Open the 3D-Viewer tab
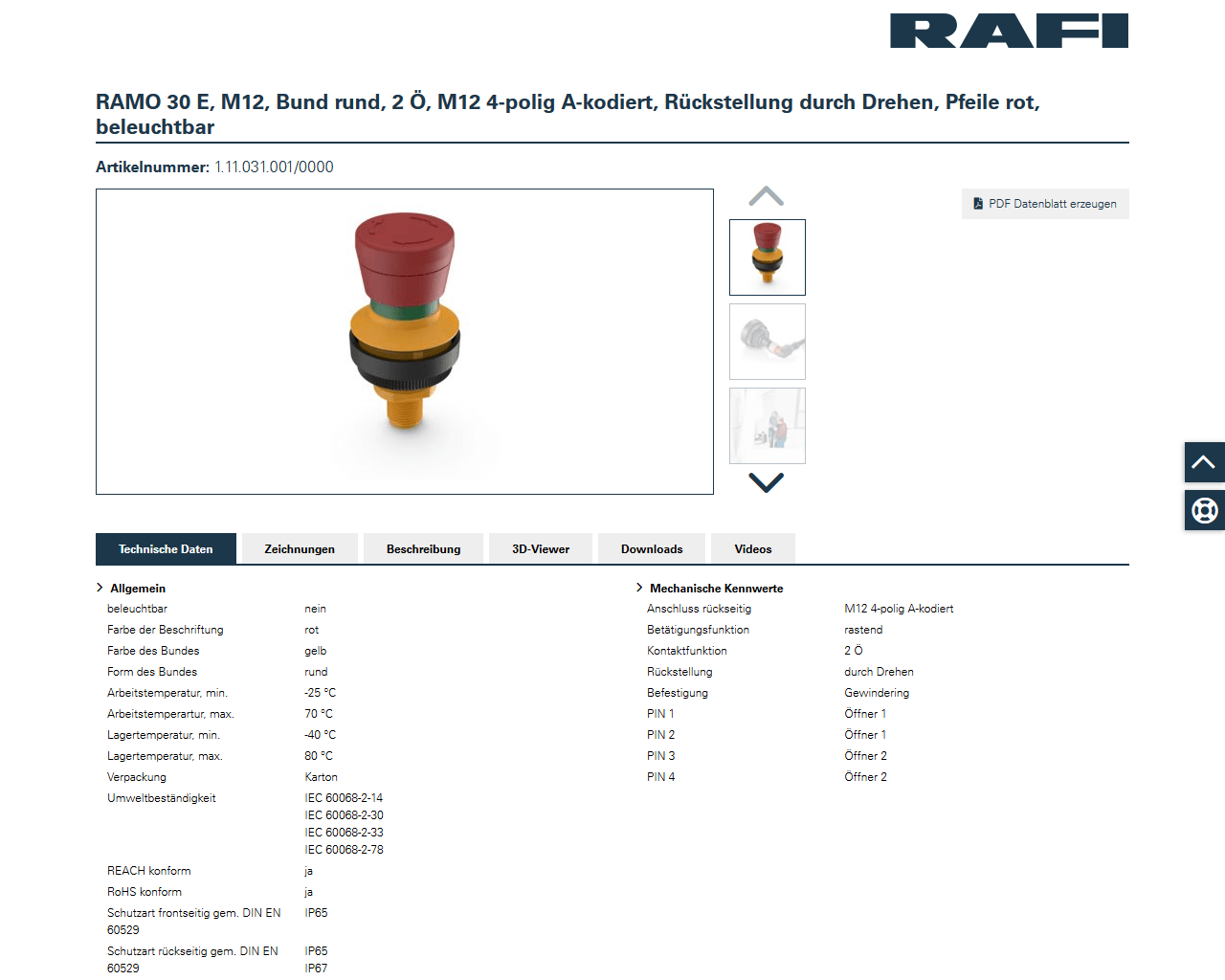This screenshot has height=980, width=1225. 541,549
